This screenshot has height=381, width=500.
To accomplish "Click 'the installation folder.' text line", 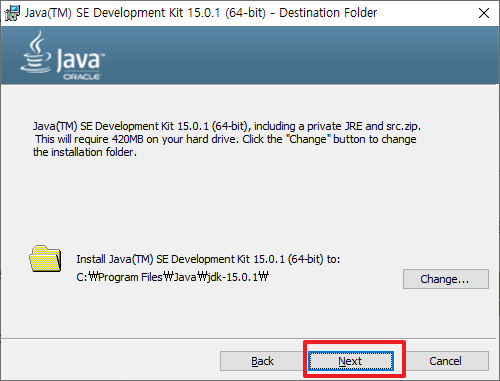I will tap(85, 152).
